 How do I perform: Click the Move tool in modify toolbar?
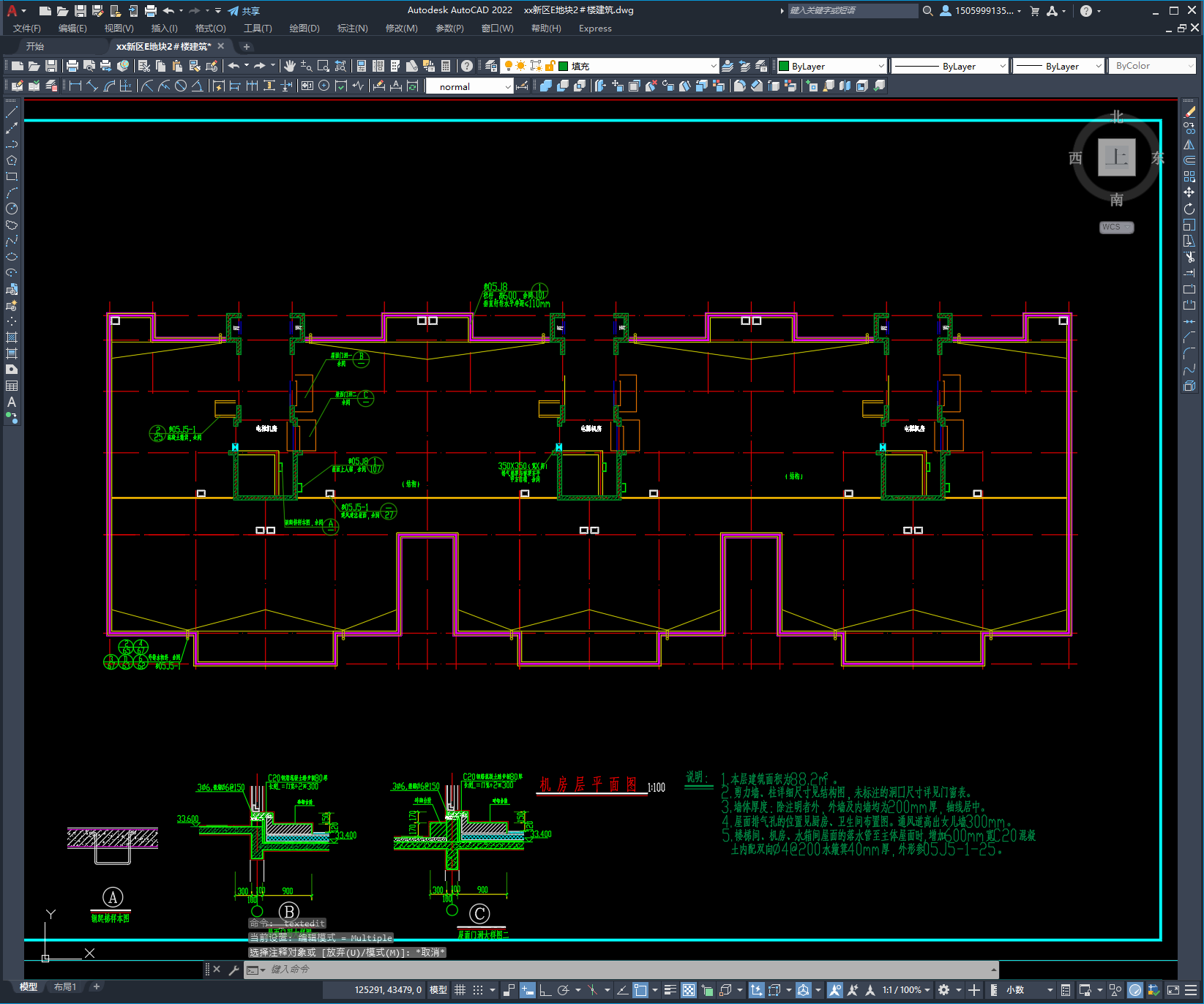tap(1189, 192)
